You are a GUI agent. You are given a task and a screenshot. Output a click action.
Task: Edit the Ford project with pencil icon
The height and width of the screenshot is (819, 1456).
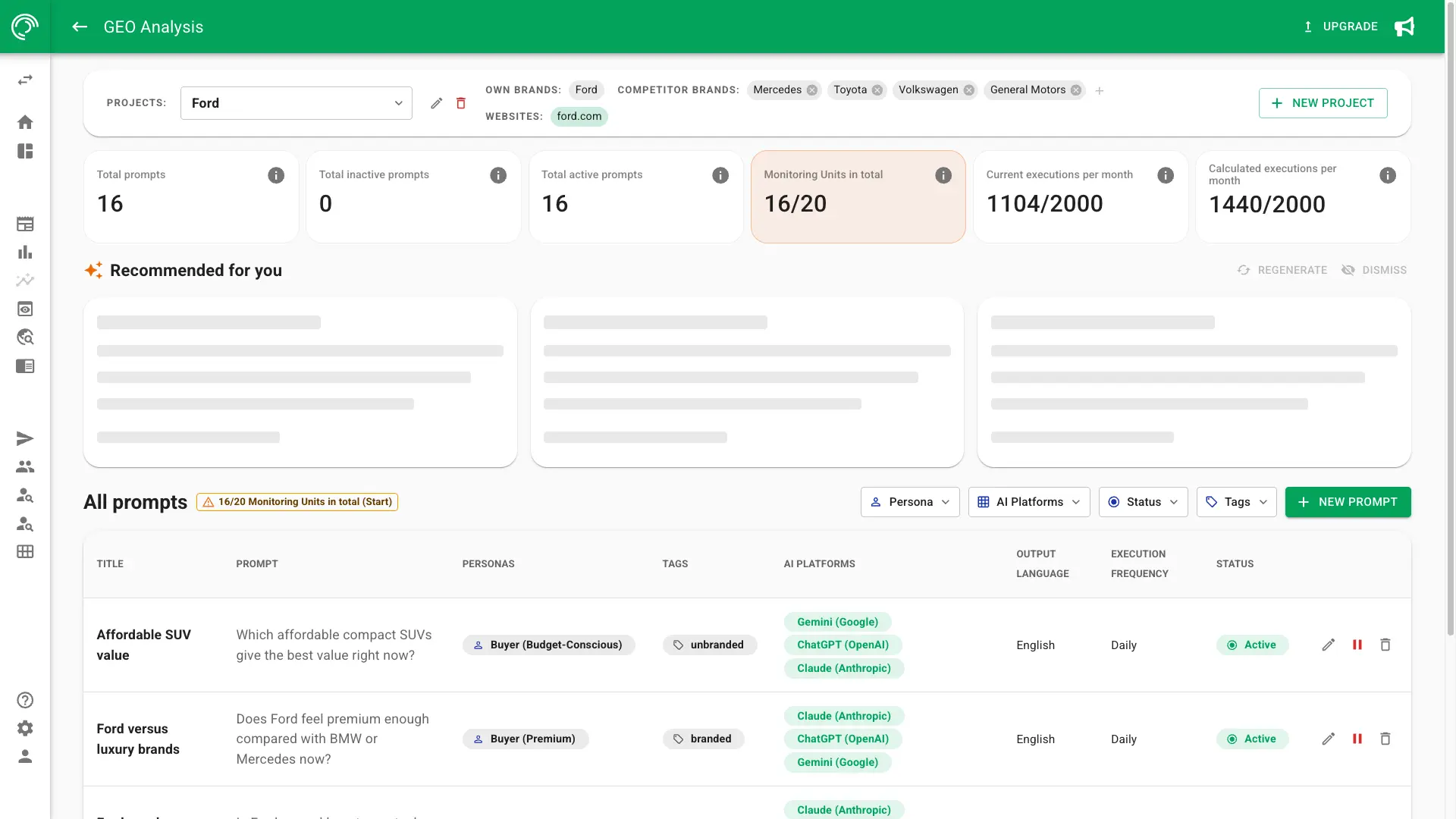pyautogui.click(x=436, y=103)
